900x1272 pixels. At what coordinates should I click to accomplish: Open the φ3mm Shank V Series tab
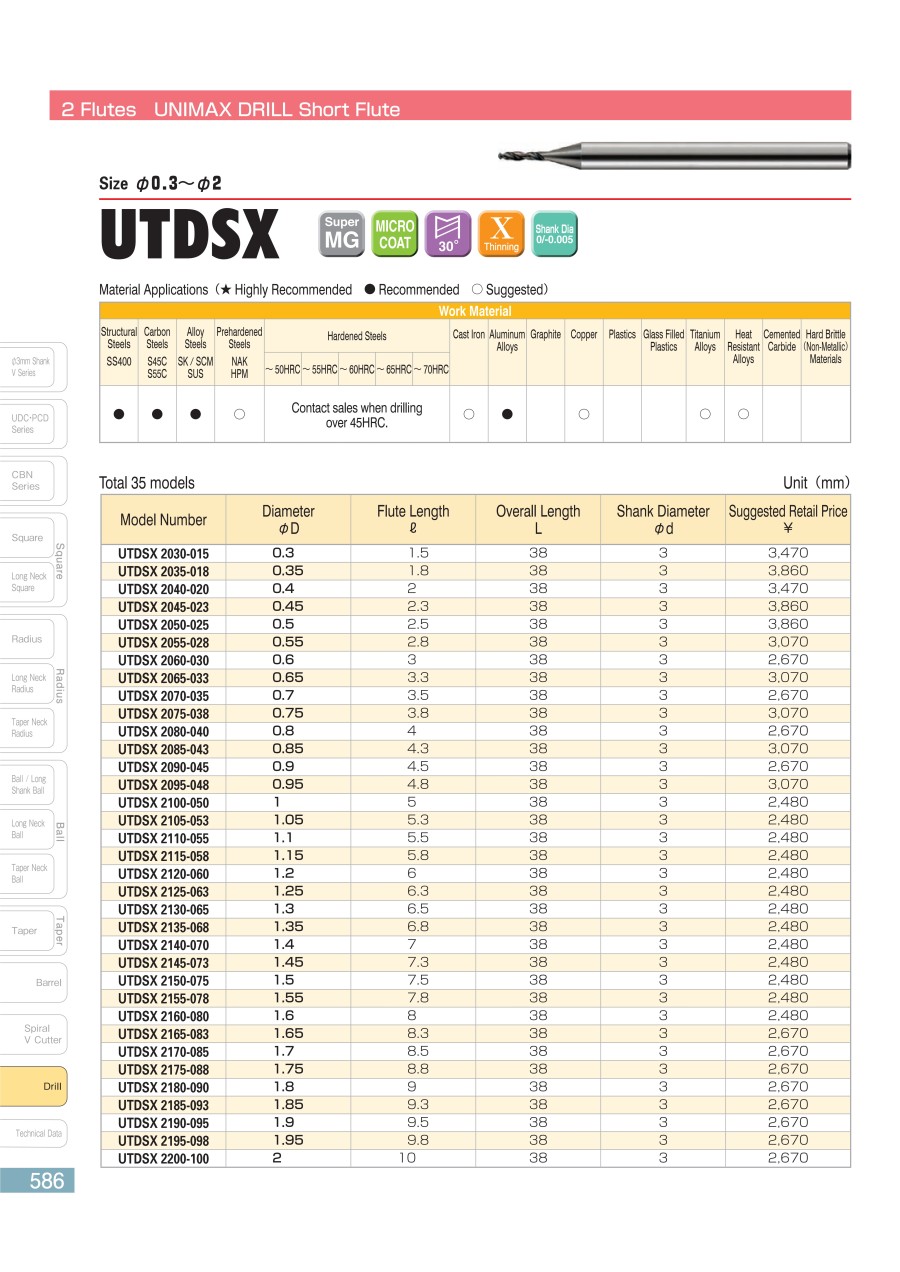[29, 366]
